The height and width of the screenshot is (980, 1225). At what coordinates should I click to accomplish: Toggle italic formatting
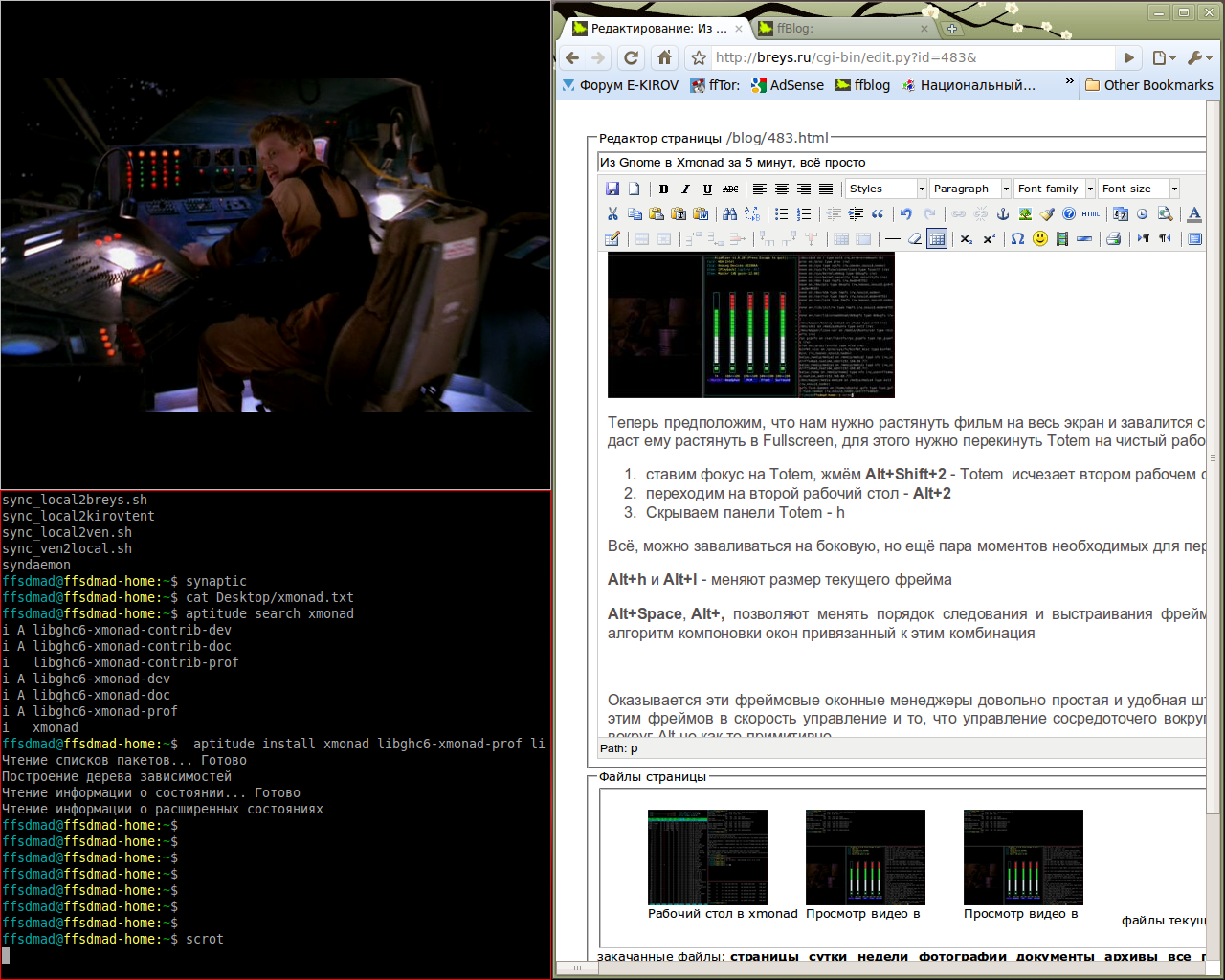click(x=685, y=189)
